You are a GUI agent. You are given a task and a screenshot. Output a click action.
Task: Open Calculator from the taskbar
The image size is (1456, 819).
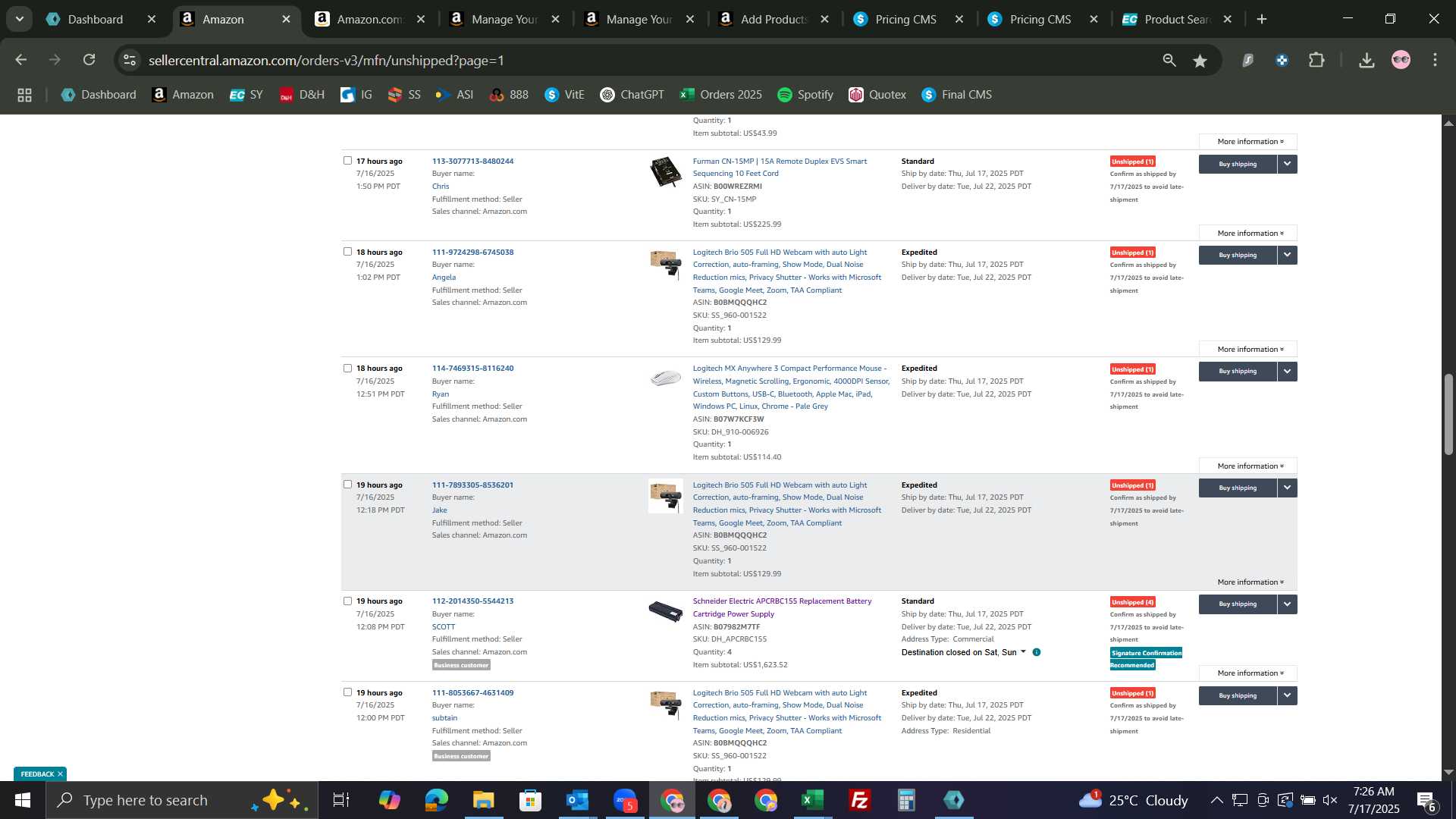[x=906, y=800]
